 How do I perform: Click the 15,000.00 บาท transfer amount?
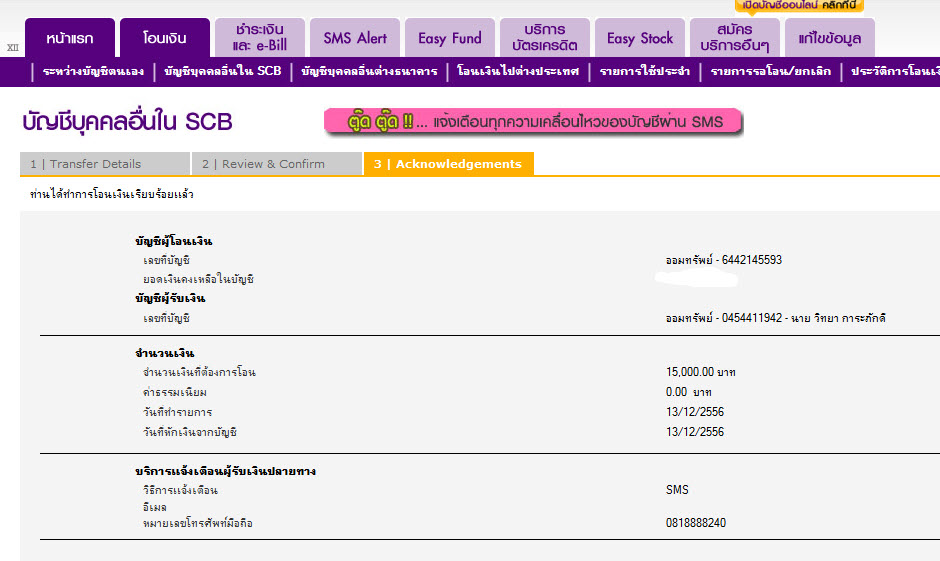click(x=700, y=372)
